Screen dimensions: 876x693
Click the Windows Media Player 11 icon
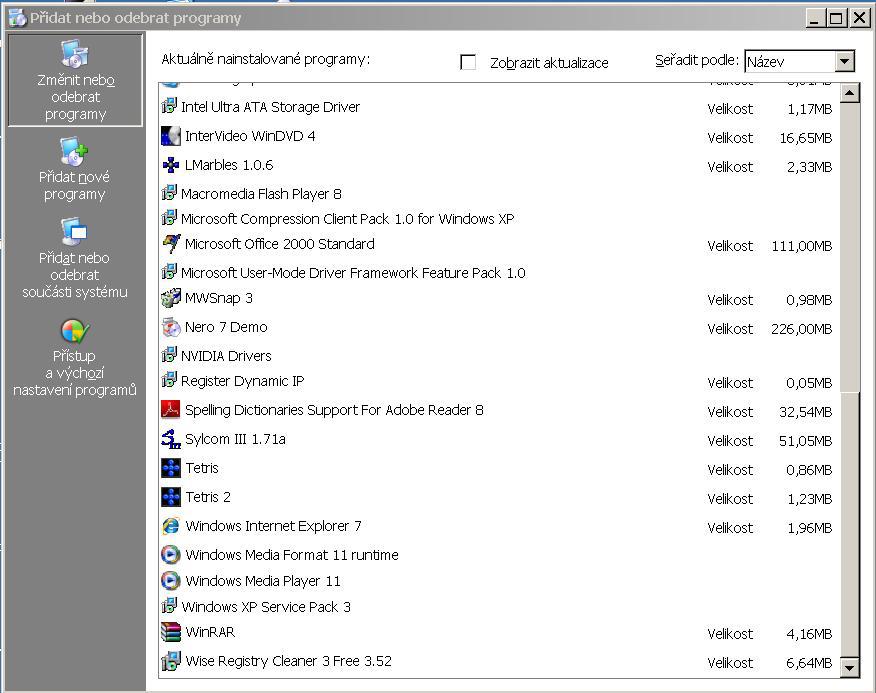click(170, 581)
